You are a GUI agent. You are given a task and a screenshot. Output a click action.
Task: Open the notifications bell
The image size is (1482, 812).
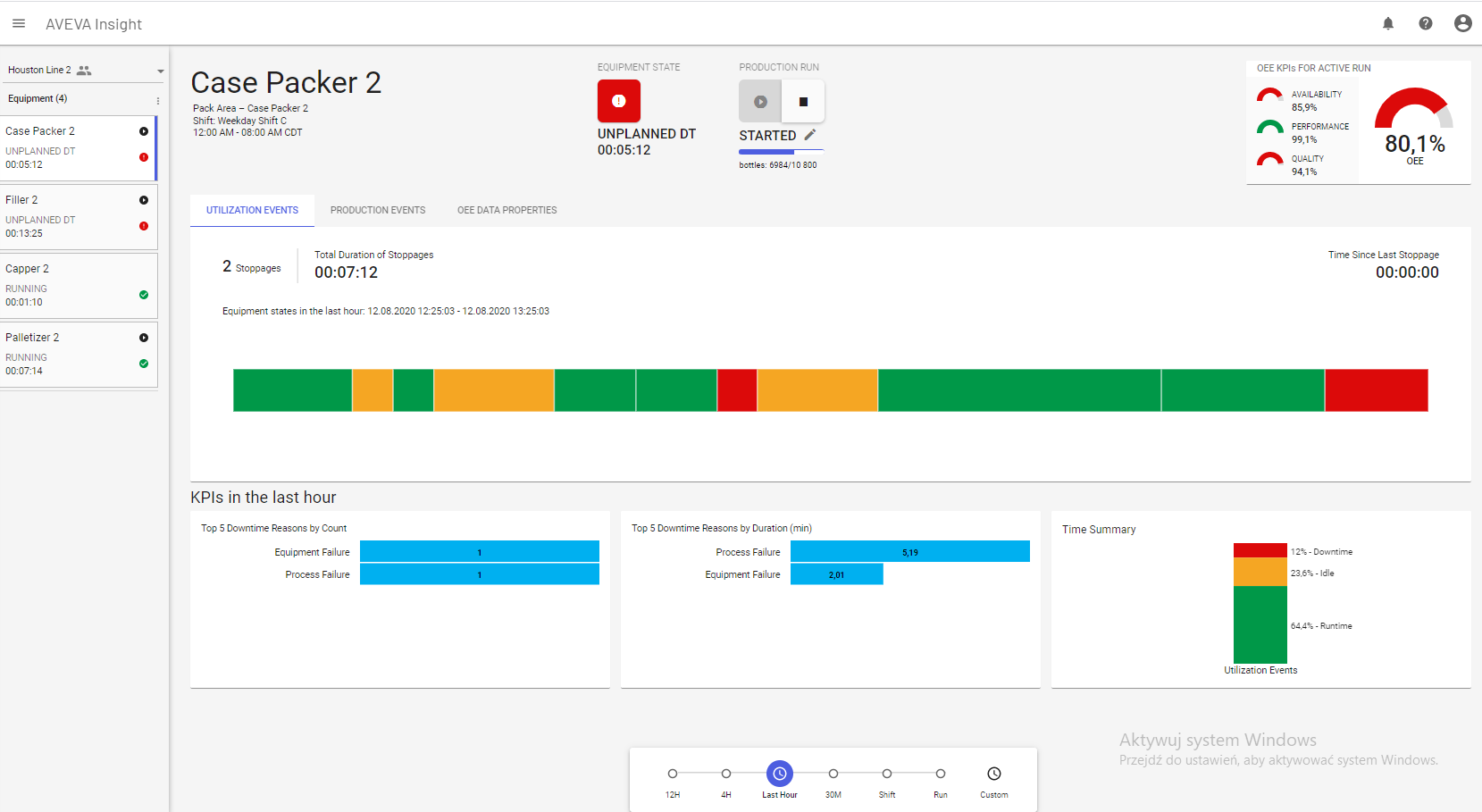coord(1387,23)
